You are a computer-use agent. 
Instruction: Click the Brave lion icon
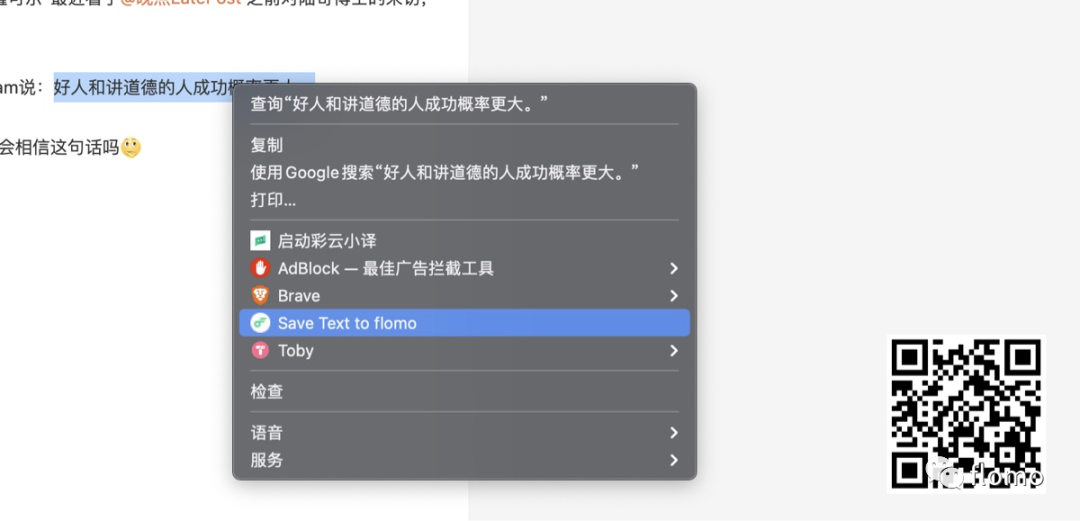(x=260, y=296)
